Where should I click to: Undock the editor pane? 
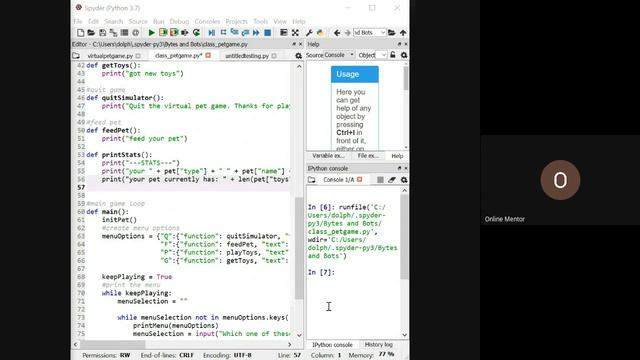(294, 44)
